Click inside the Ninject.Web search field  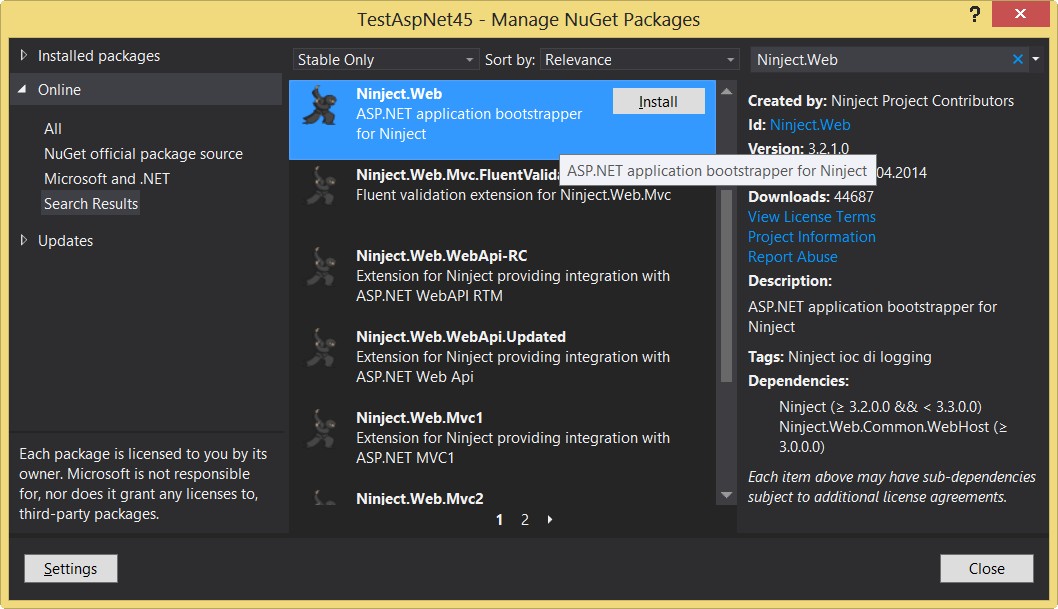pos(881,59)
